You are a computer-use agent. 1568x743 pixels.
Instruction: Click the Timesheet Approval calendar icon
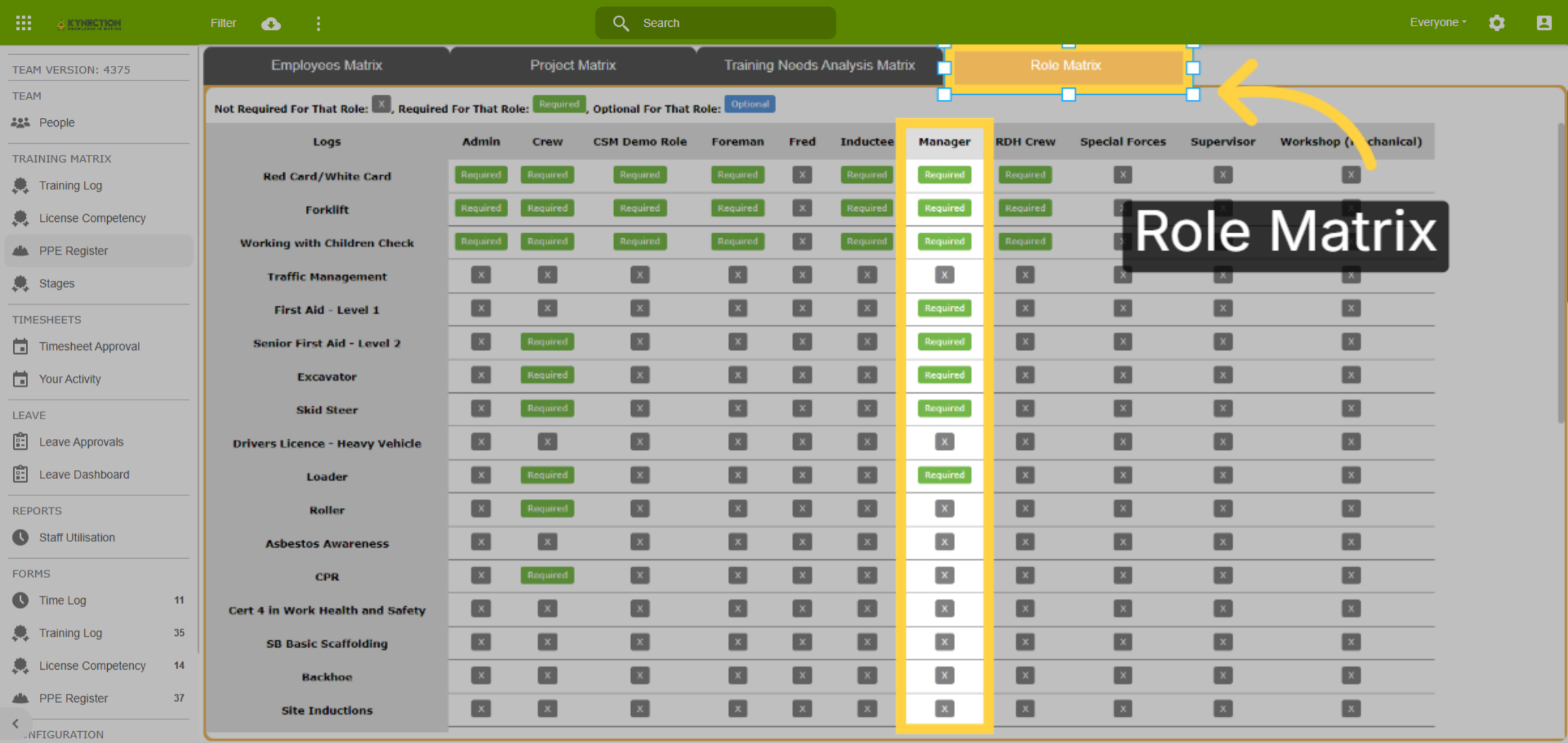(x=20, y=346)
